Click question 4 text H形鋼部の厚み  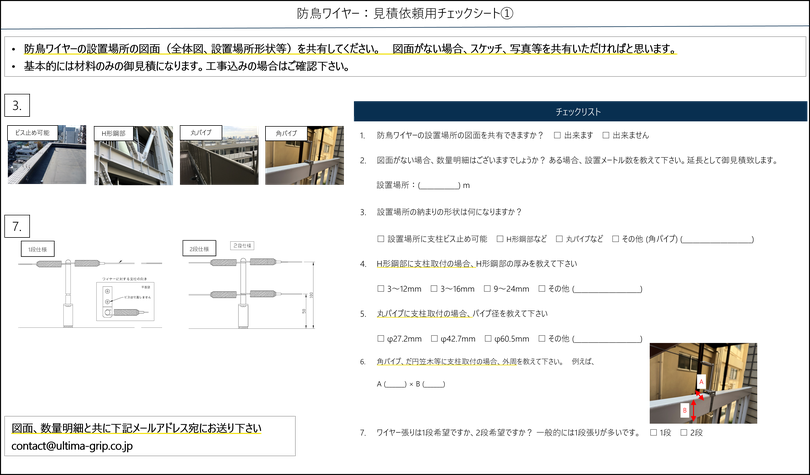[x=477, y=264]
